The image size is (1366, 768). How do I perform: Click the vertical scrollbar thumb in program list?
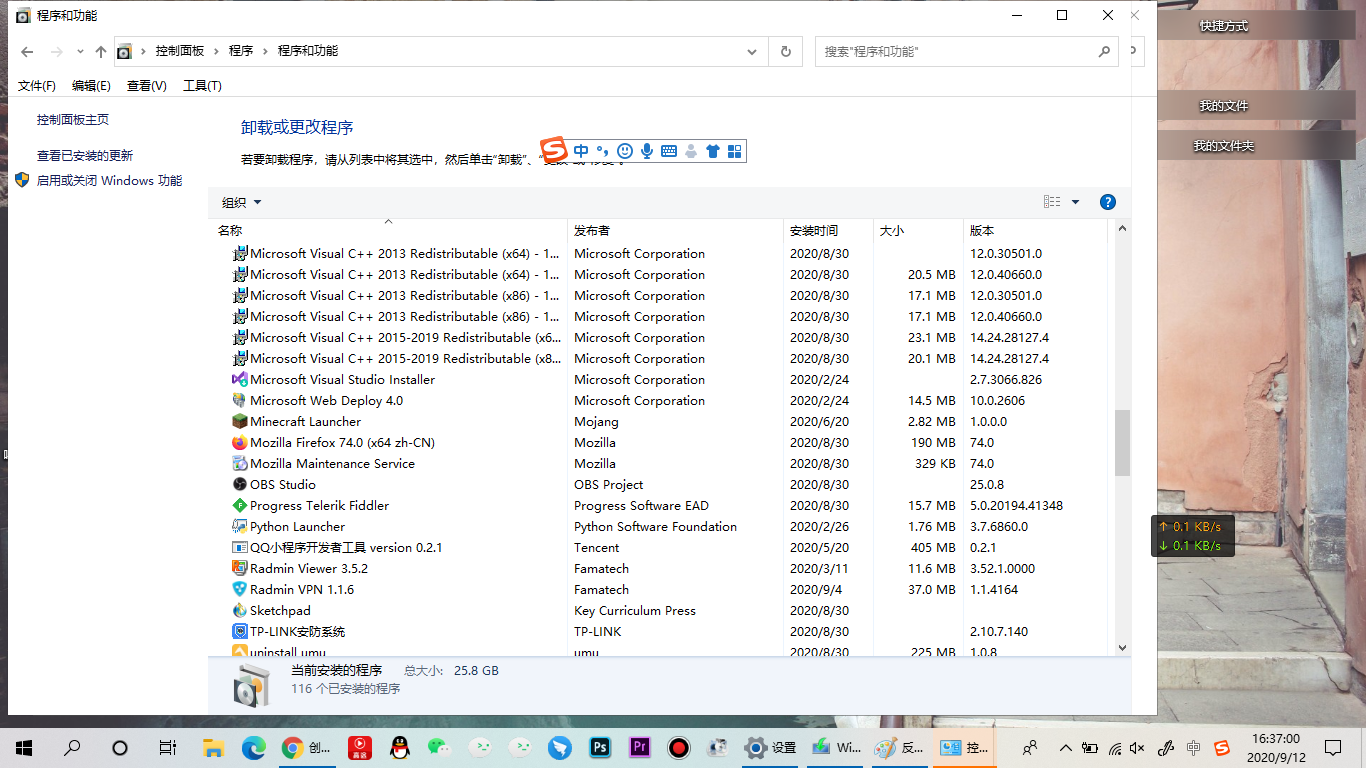tap(1122, 442)
